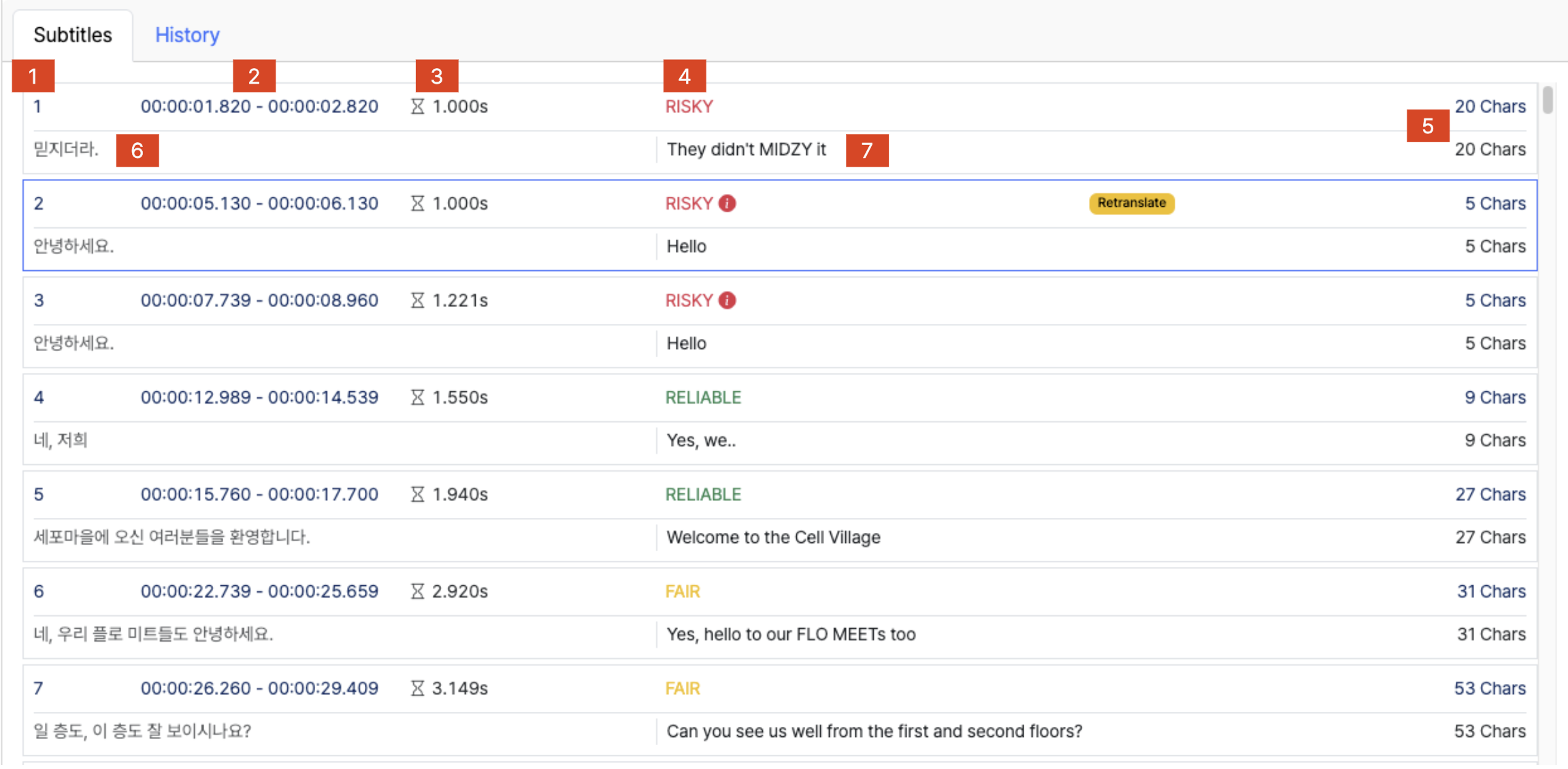The height and width of the screenshot is (769, 1568).
Task: Click the blue "53 Chars" count in subtitle 7
Action: click(x=1490, y=688)
